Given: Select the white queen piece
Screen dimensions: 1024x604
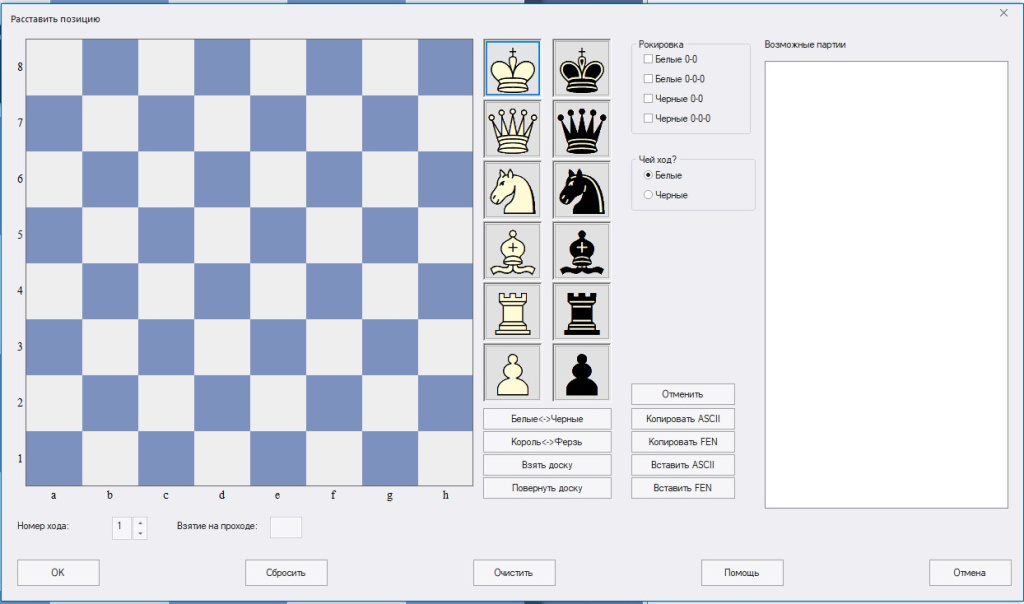Looking at the screenshot, I should point(513,129).
